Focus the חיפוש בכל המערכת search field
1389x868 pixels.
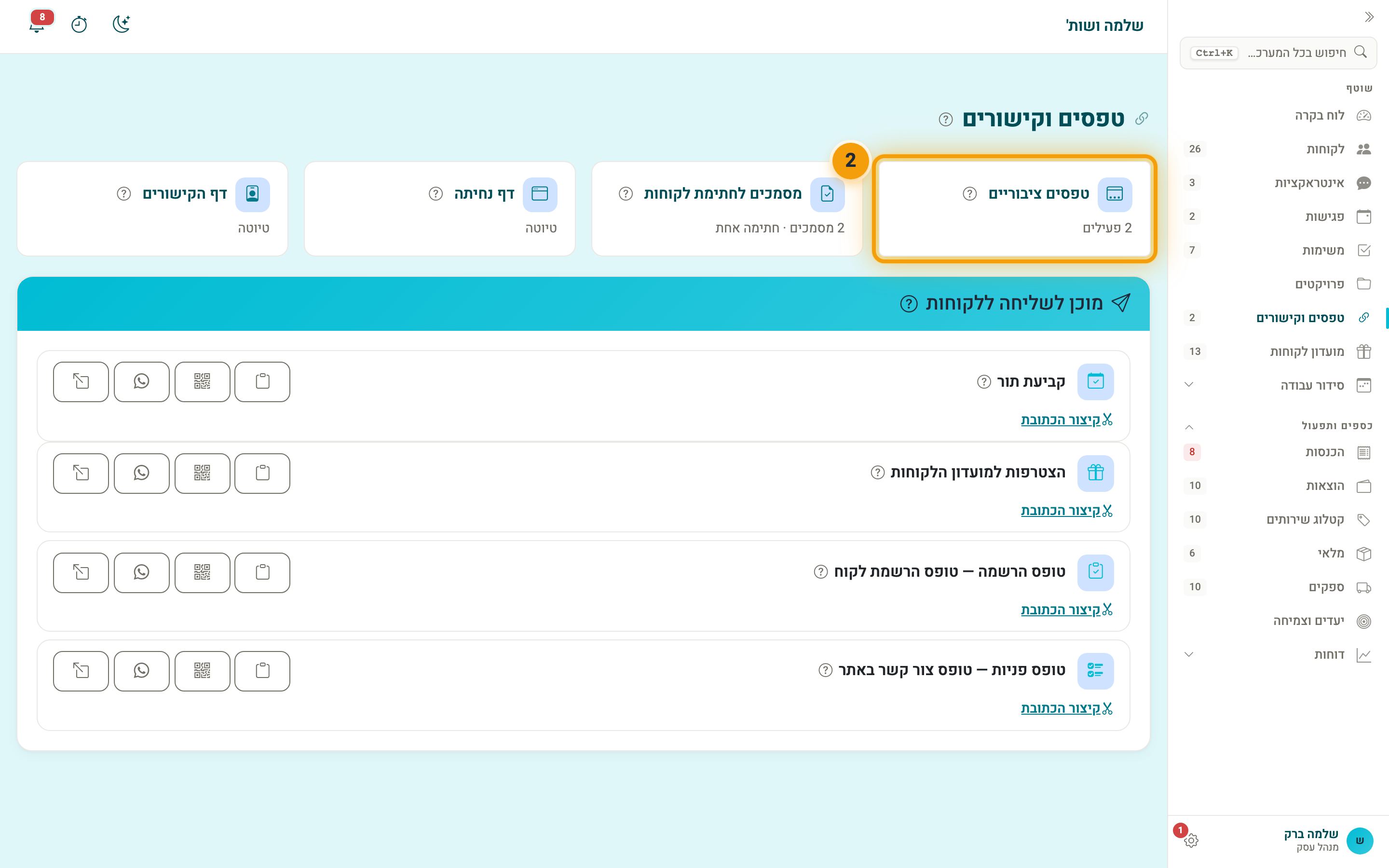click(x=1278, y=53)
